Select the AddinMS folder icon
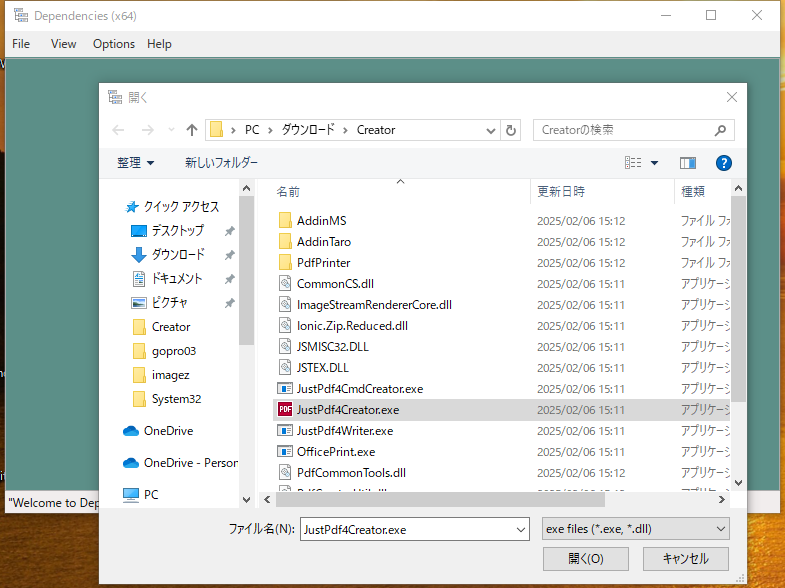 (x=285, y=221)
